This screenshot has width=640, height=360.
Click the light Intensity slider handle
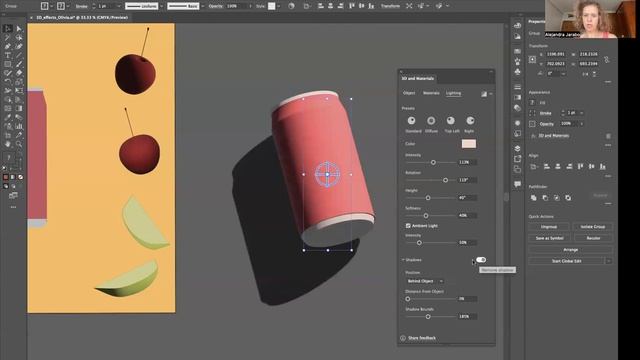pyautogui.click(x=433, y=162)
